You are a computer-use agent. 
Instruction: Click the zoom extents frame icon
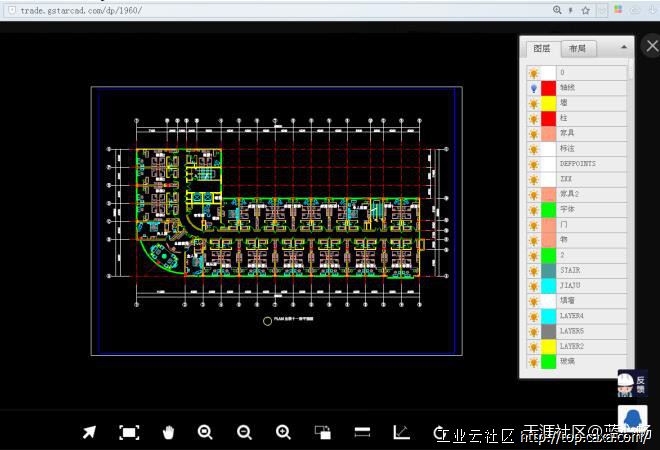129,432
